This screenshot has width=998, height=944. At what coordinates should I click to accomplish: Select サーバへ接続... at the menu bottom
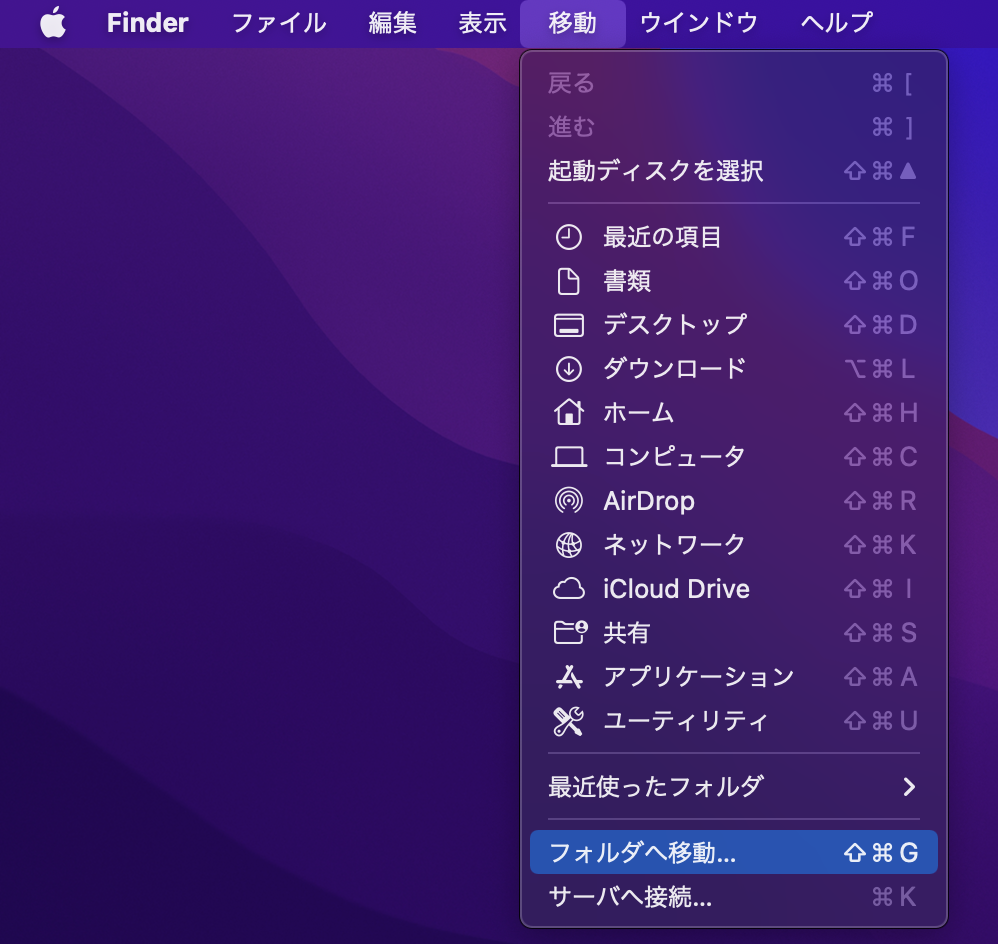tap(630, 898)
